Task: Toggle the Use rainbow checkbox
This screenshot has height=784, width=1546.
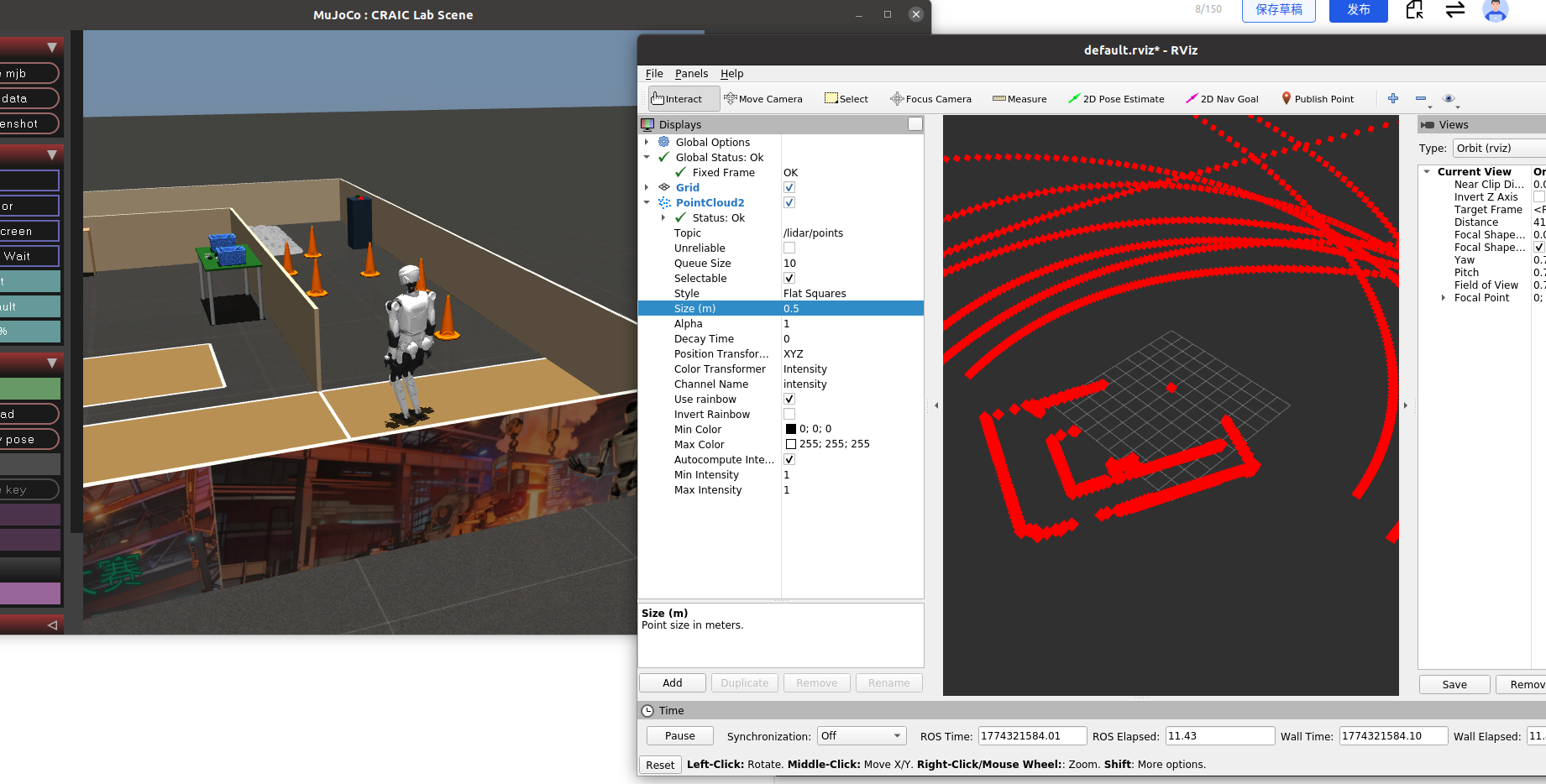Action: pos(789,400)
